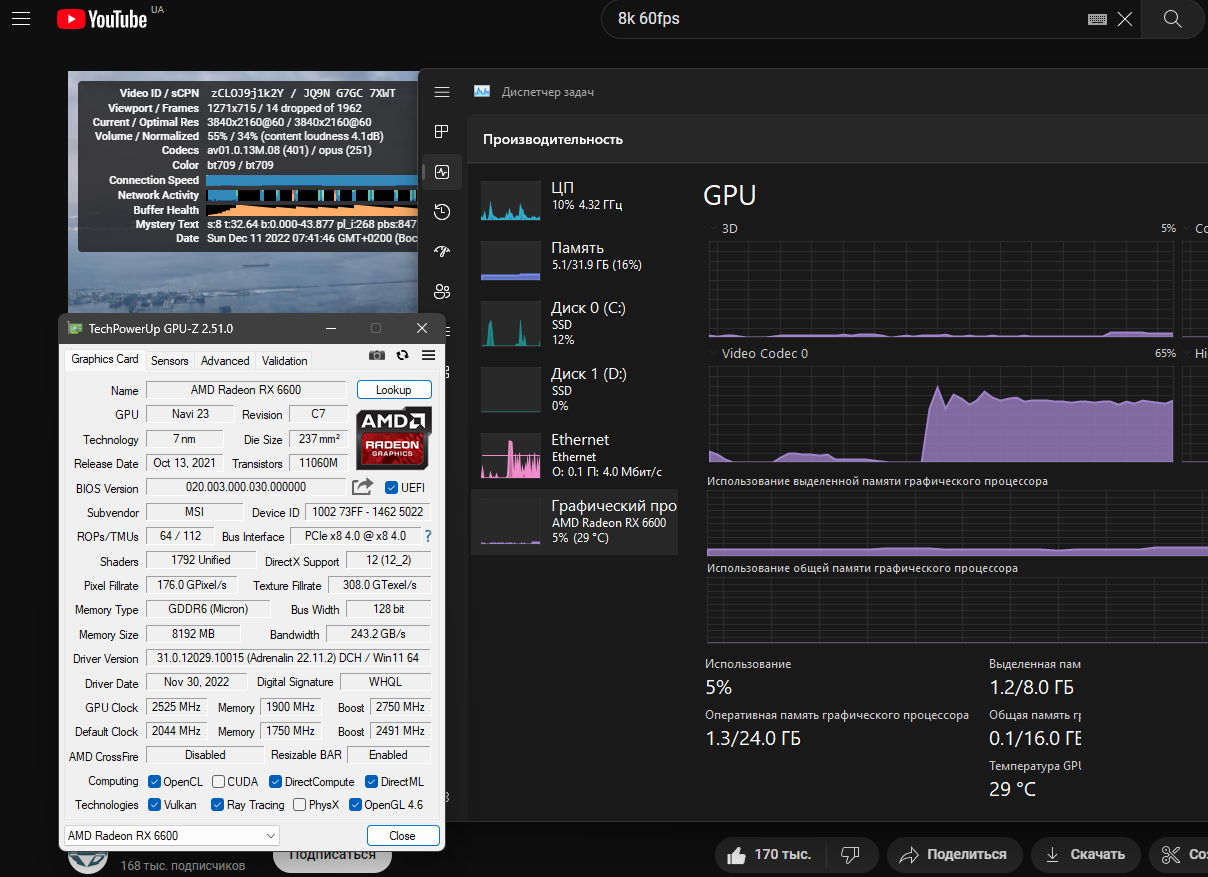Screen dimensions: 1208x877
Task: Open the Task Manager navigation hamburger menu
Action: pyautogui.click(x=442, y=92)
